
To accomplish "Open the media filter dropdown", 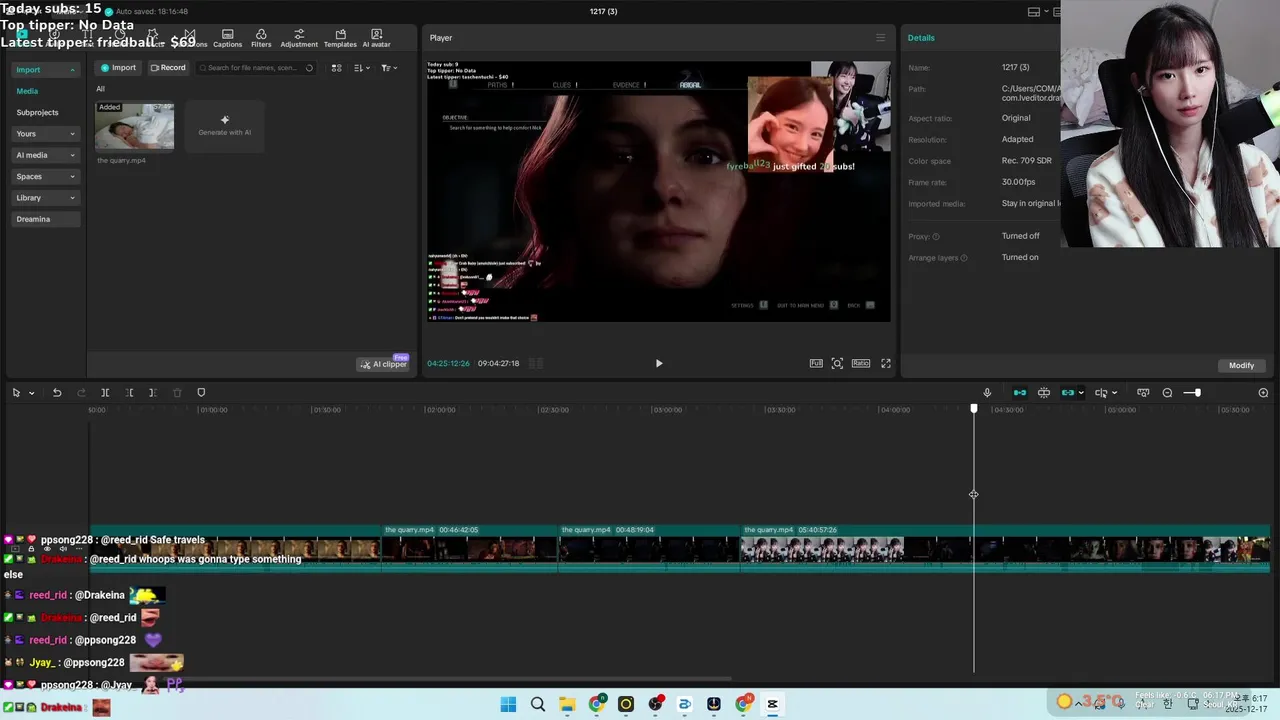I will [x=388, y=68].
